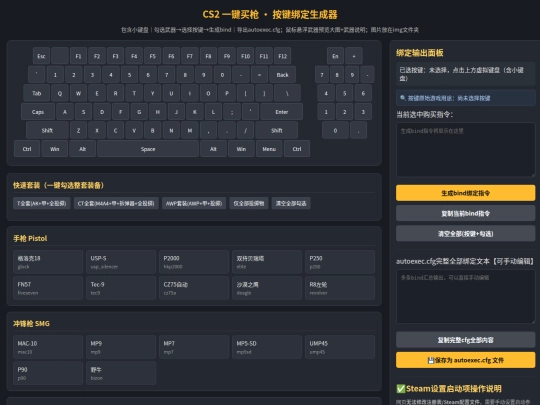Apply the CT全套 M4A4 quick loadout preset
Image resolution: width=540 pixels, height=405 pixels.
(116, 203)
